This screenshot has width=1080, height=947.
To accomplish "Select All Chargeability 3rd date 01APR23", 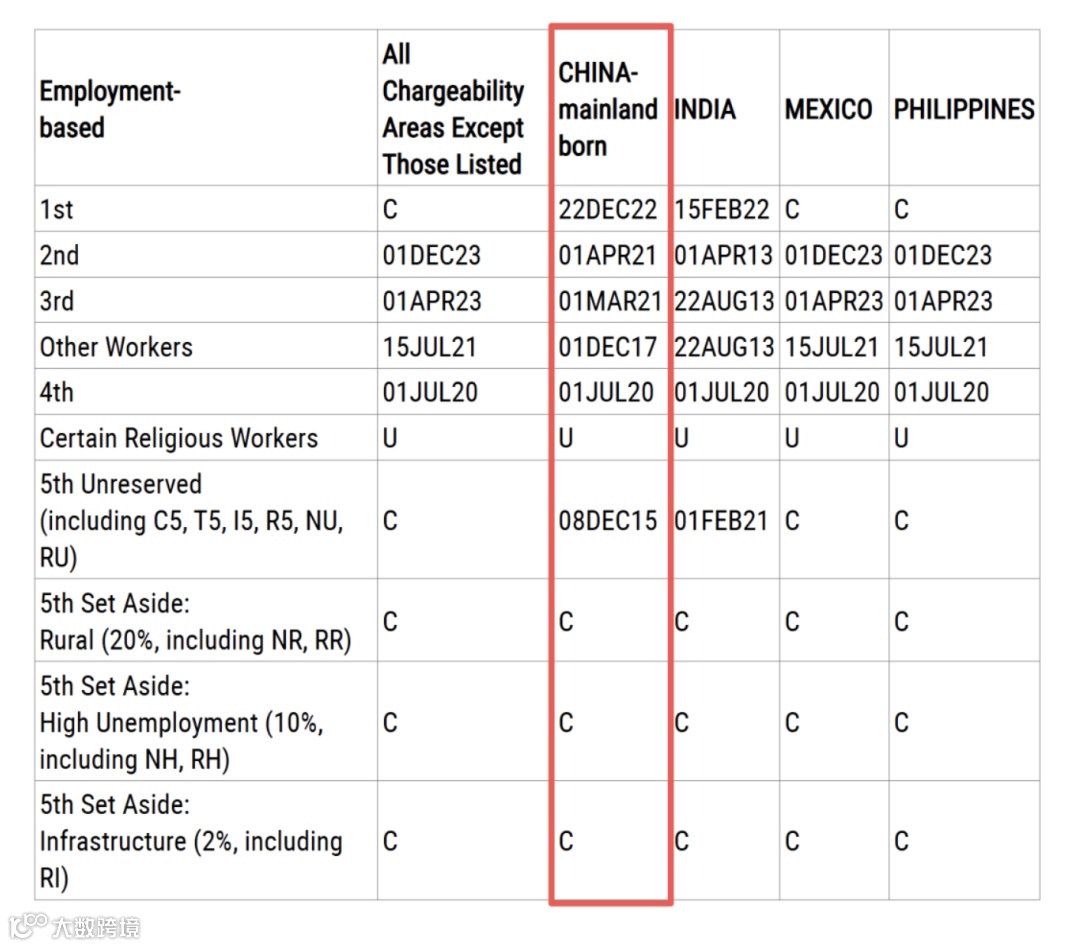I will tap(432, 301).
